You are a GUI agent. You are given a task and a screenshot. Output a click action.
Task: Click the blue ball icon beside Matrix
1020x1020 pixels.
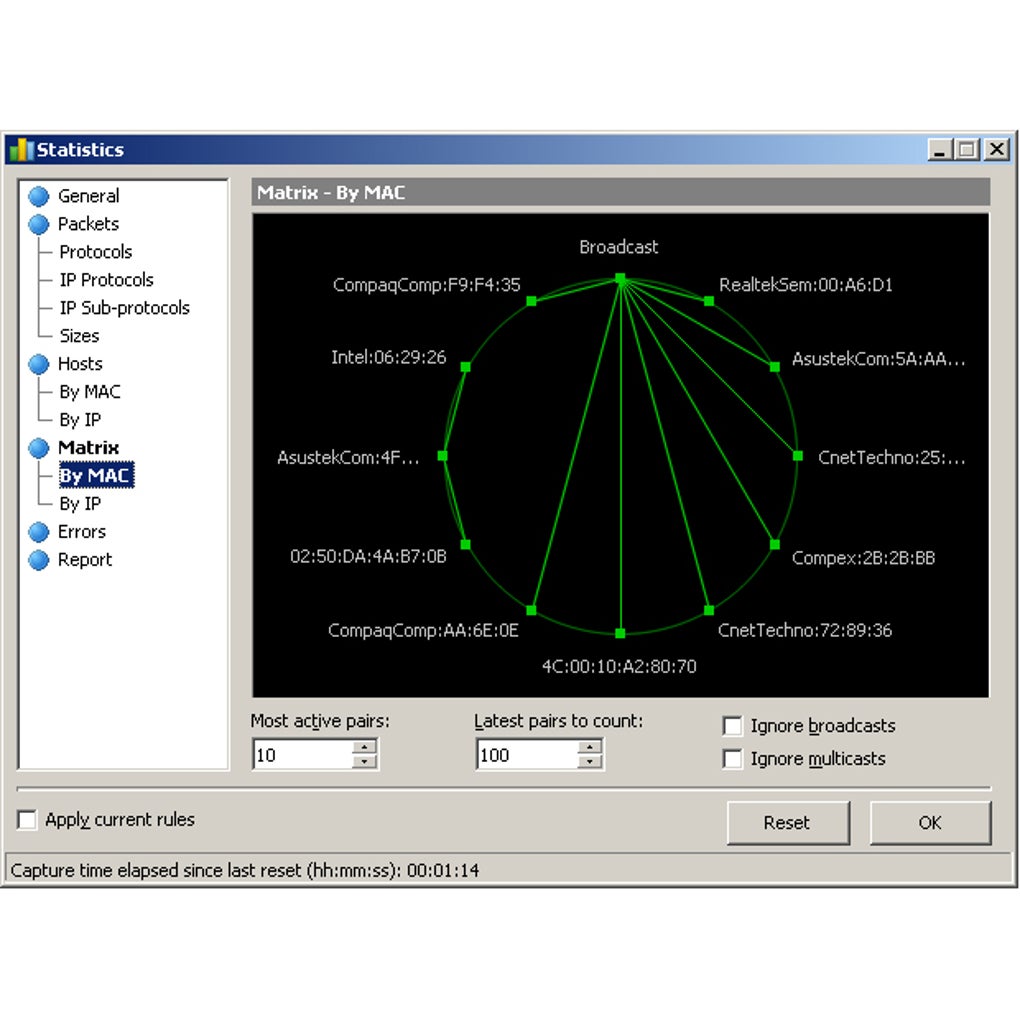[x=38, y=448]
